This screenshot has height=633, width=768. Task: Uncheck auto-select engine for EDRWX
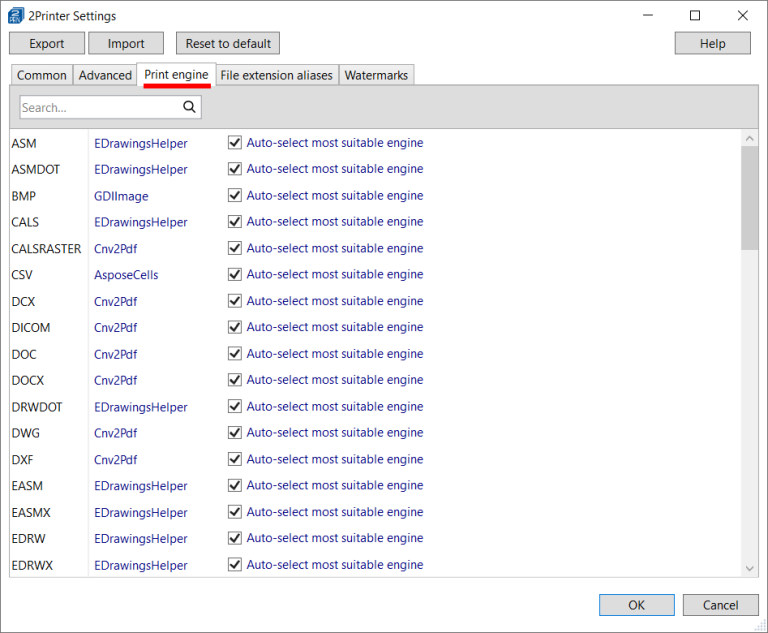click(235, 565)
